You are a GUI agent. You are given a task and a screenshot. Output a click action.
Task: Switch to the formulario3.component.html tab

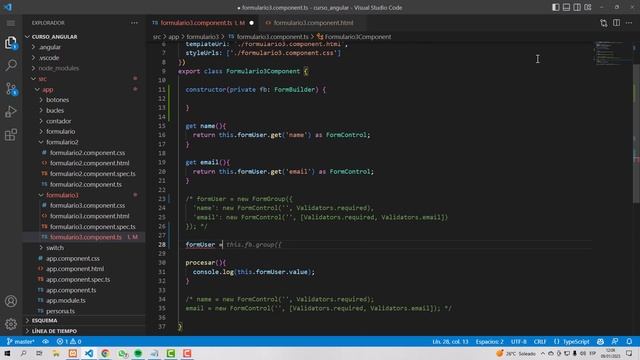pyautogui.click(x=313, y=23)
